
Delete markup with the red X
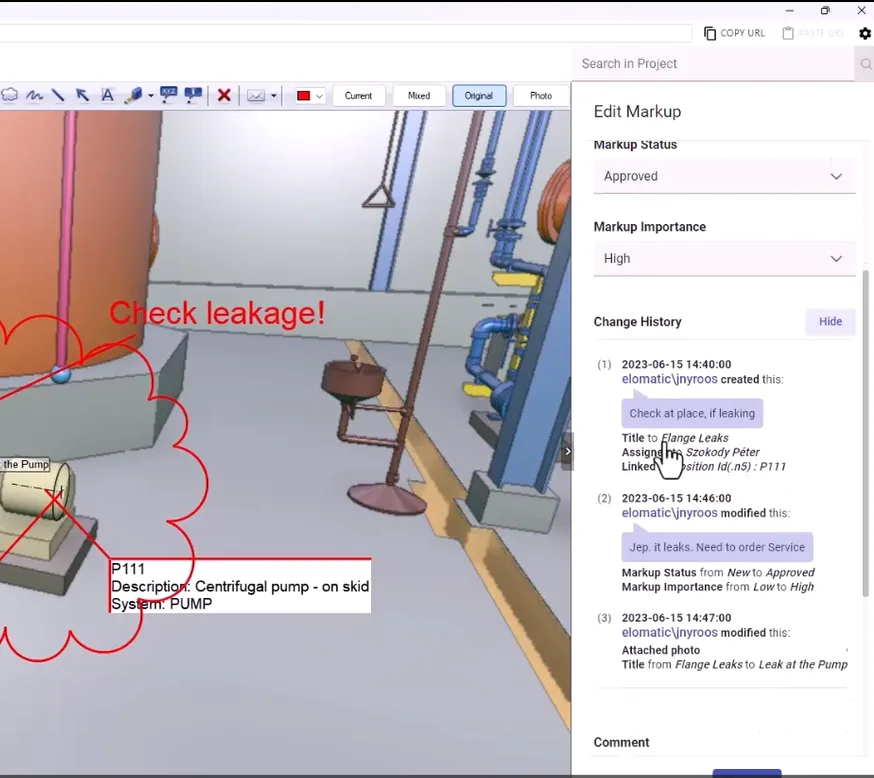coord(224,96)
